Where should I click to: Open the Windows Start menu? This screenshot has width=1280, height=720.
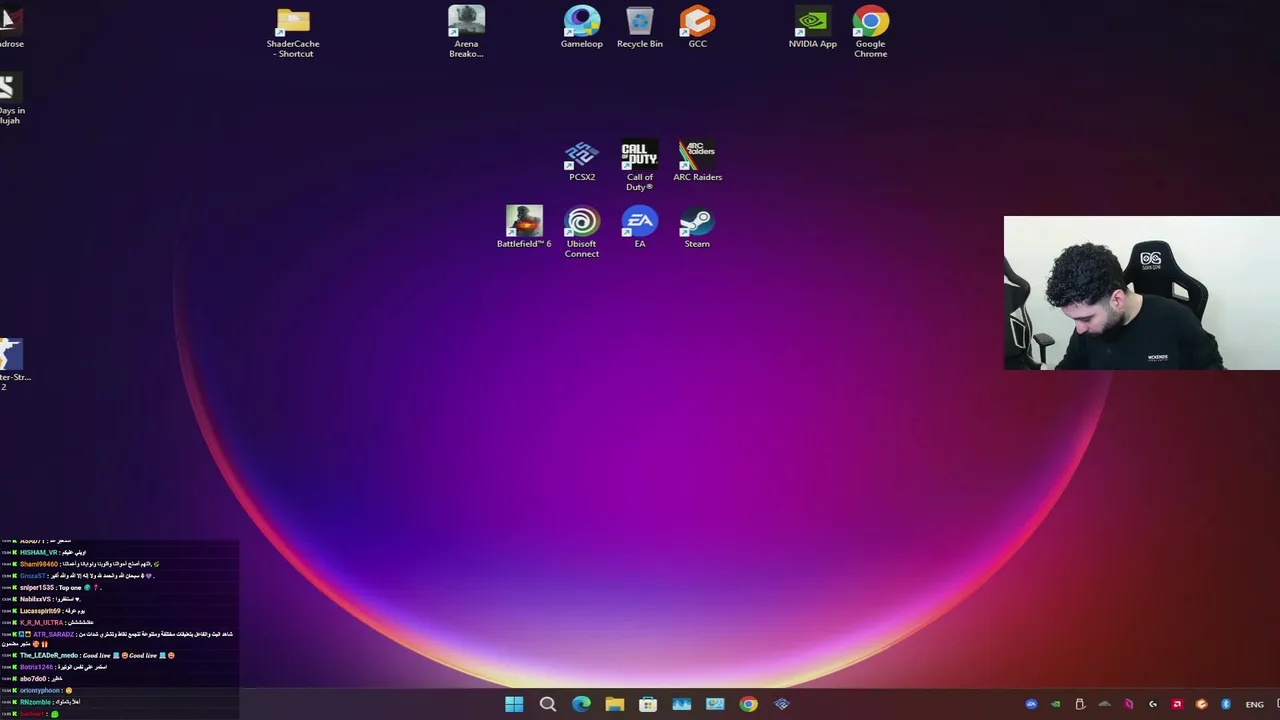click(x=514, y=704)
